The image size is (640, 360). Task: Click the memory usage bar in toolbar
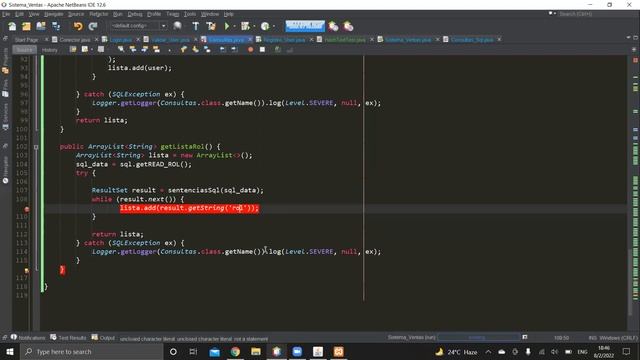305,26
